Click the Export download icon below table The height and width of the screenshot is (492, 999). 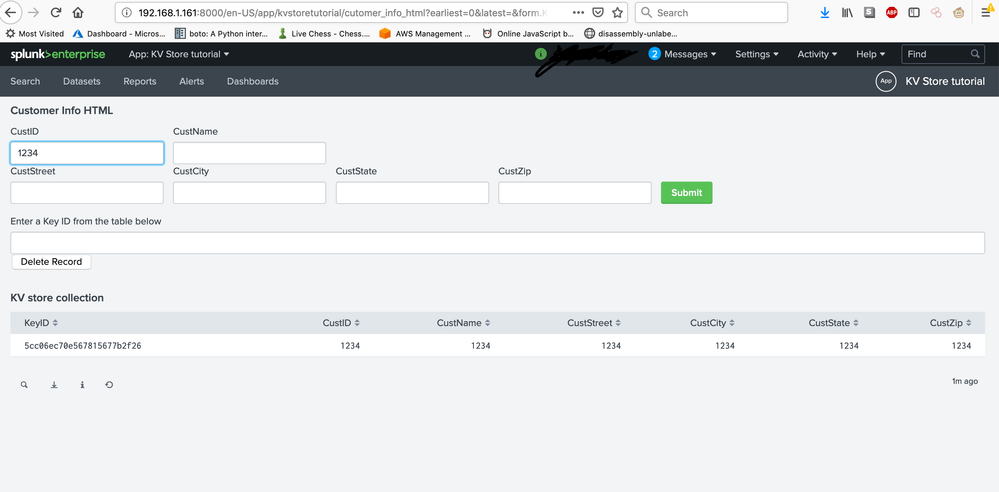[54, 384]
